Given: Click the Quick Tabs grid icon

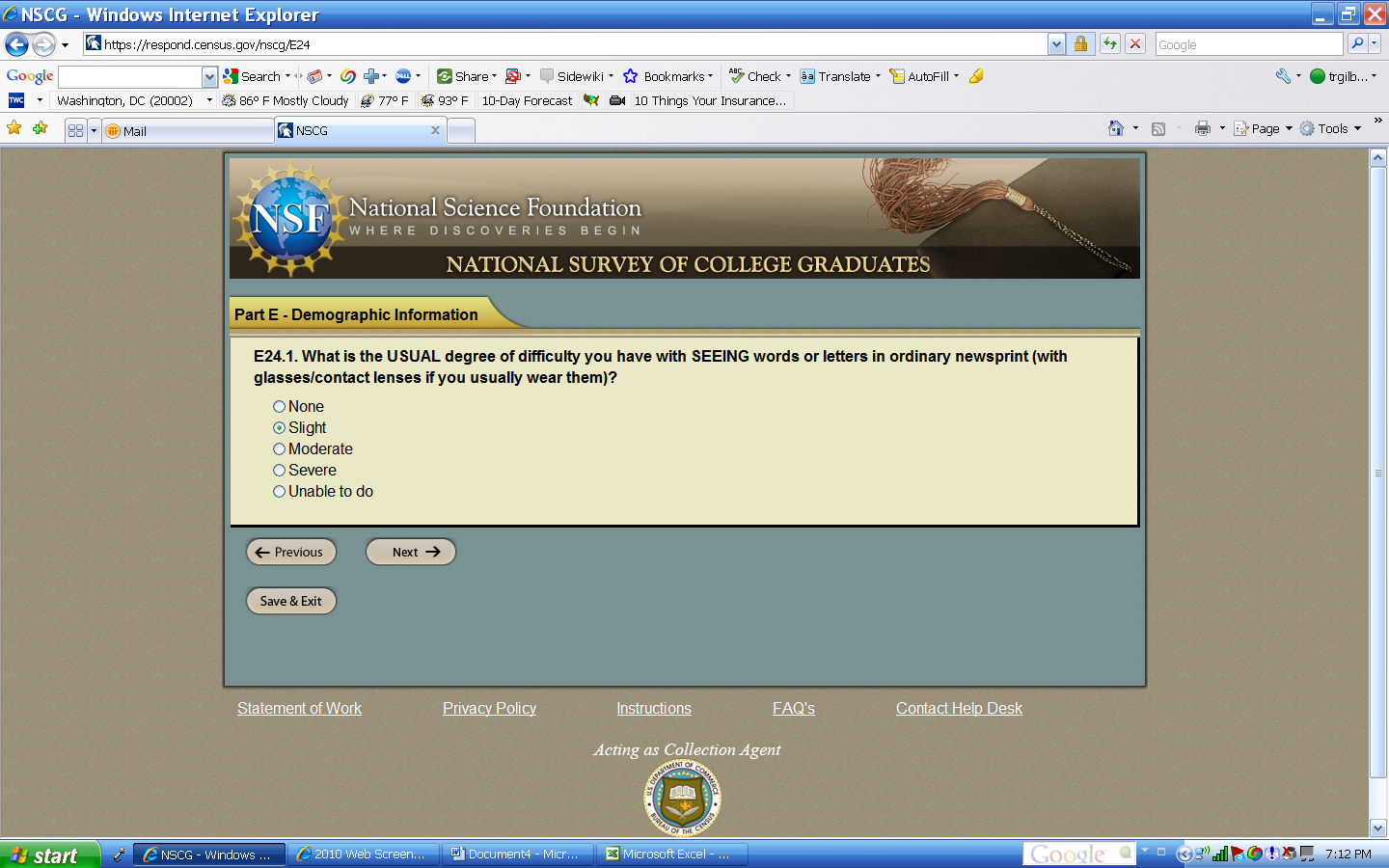Looking at the screenshot, I should (75, 130).
